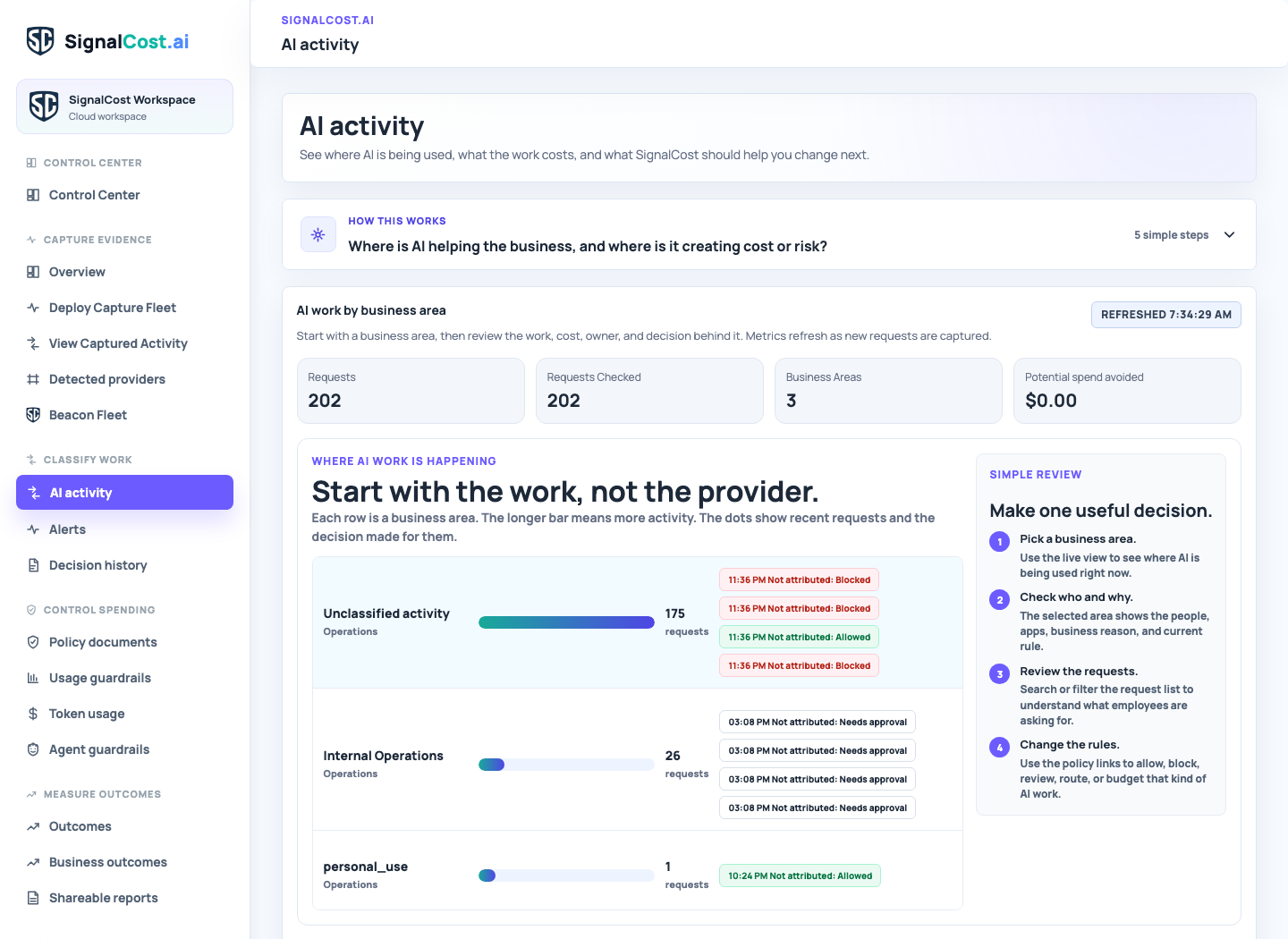The width and height of the screenshot is (1288, 939).
Task: Click the Detected providers hash icon
Action: pos(33,379)
